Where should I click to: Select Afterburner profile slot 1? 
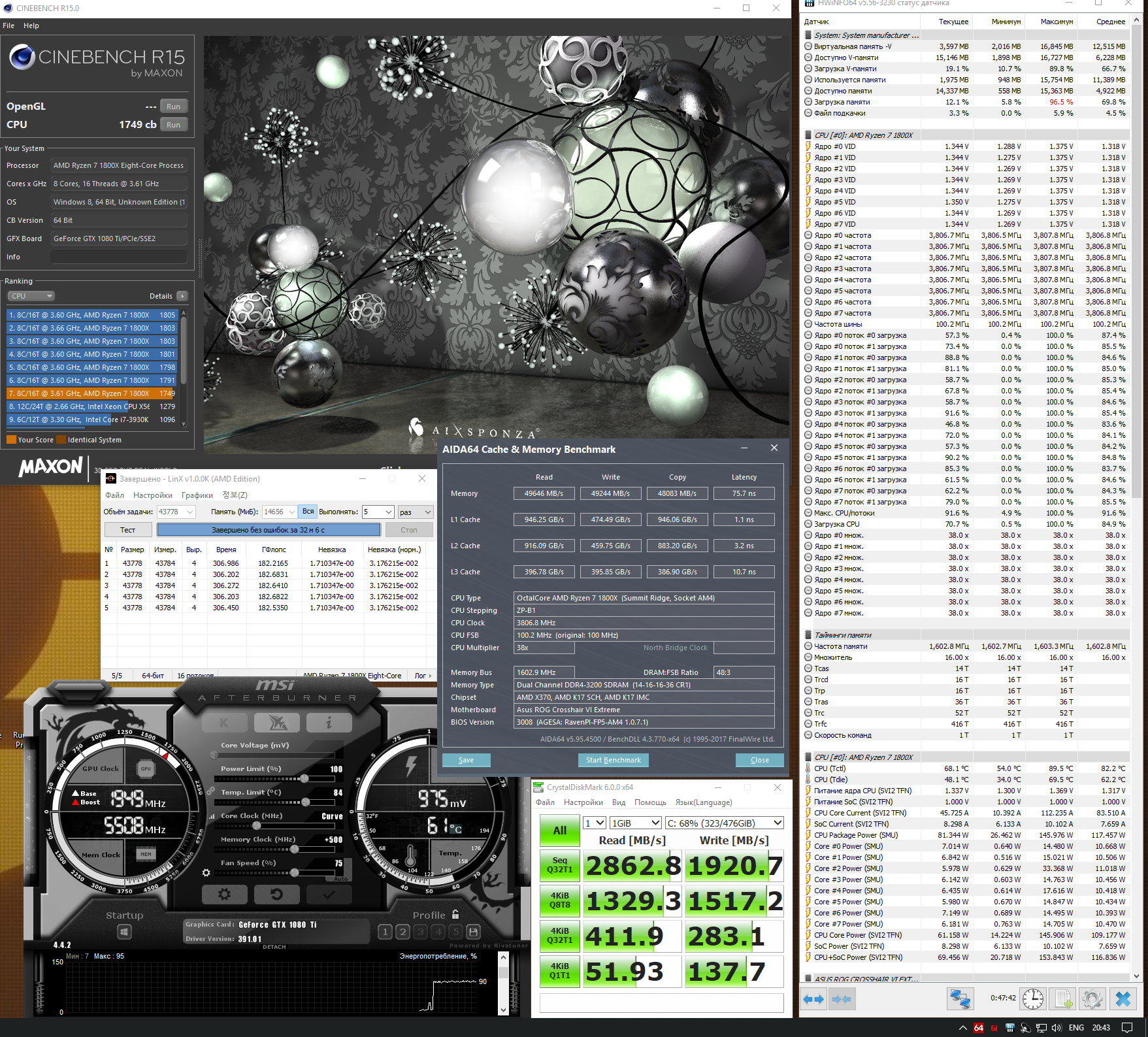pos(385,932)
